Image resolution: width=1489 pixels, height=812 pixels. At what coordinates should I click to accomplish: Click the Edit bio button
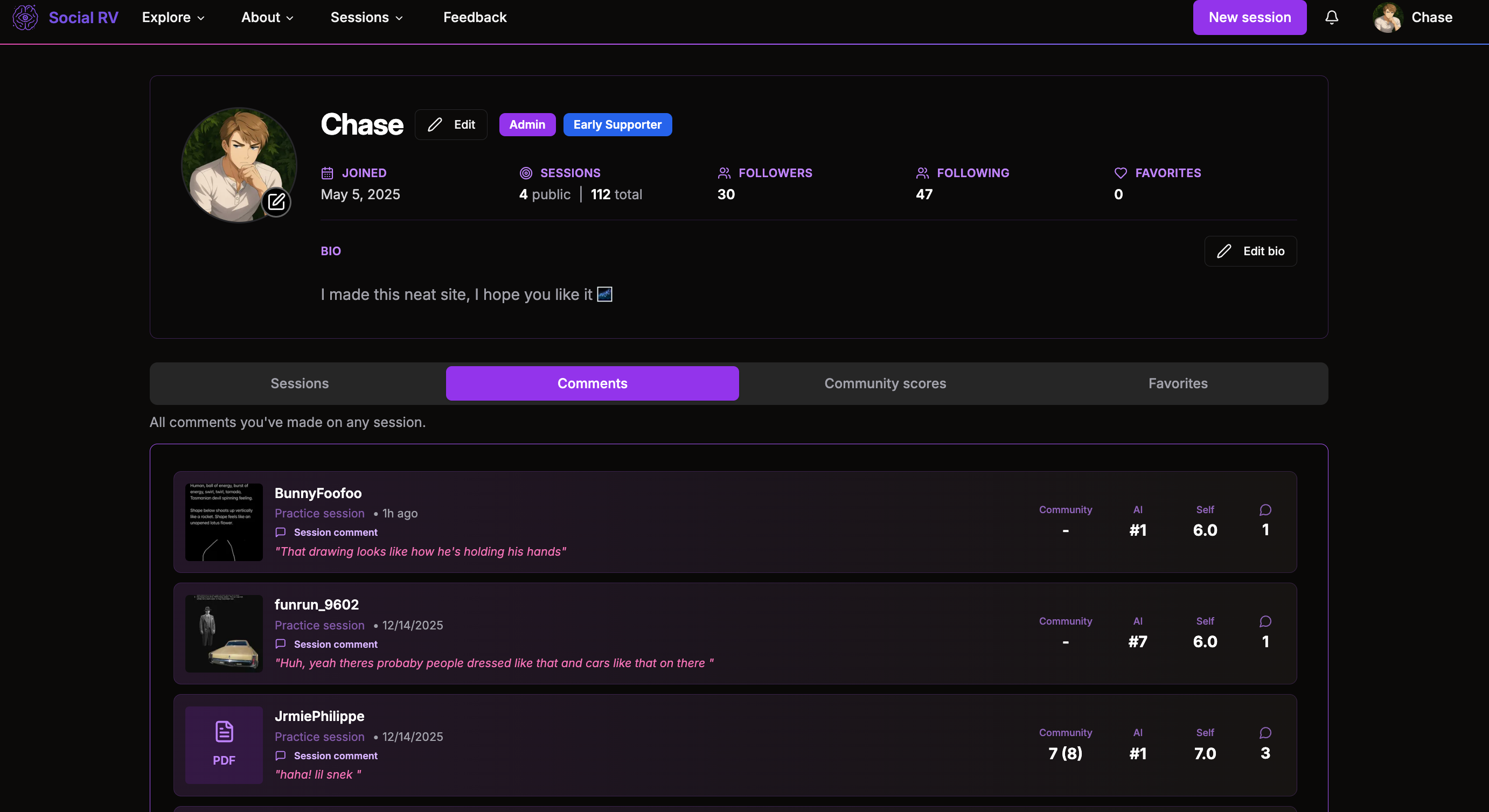tap(1250, 251)
